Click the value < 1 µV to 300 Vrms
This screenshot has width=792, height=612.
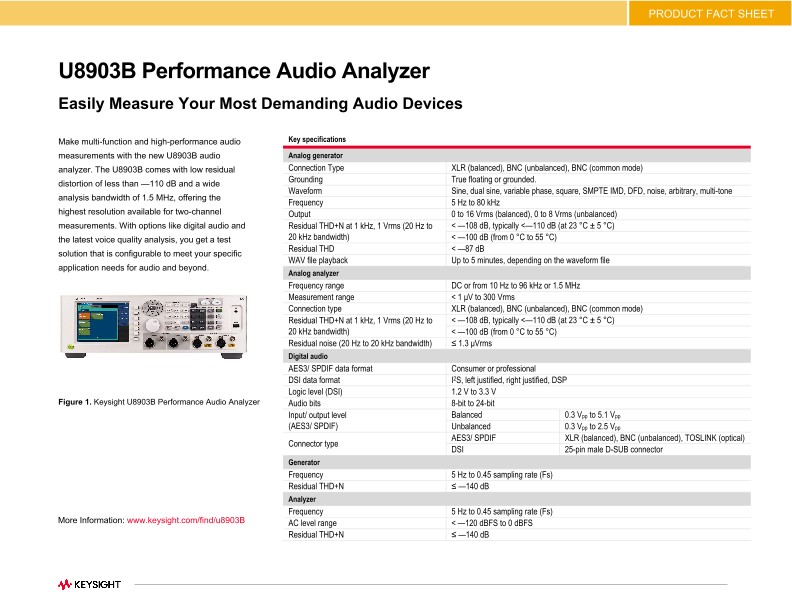(482, 297)
